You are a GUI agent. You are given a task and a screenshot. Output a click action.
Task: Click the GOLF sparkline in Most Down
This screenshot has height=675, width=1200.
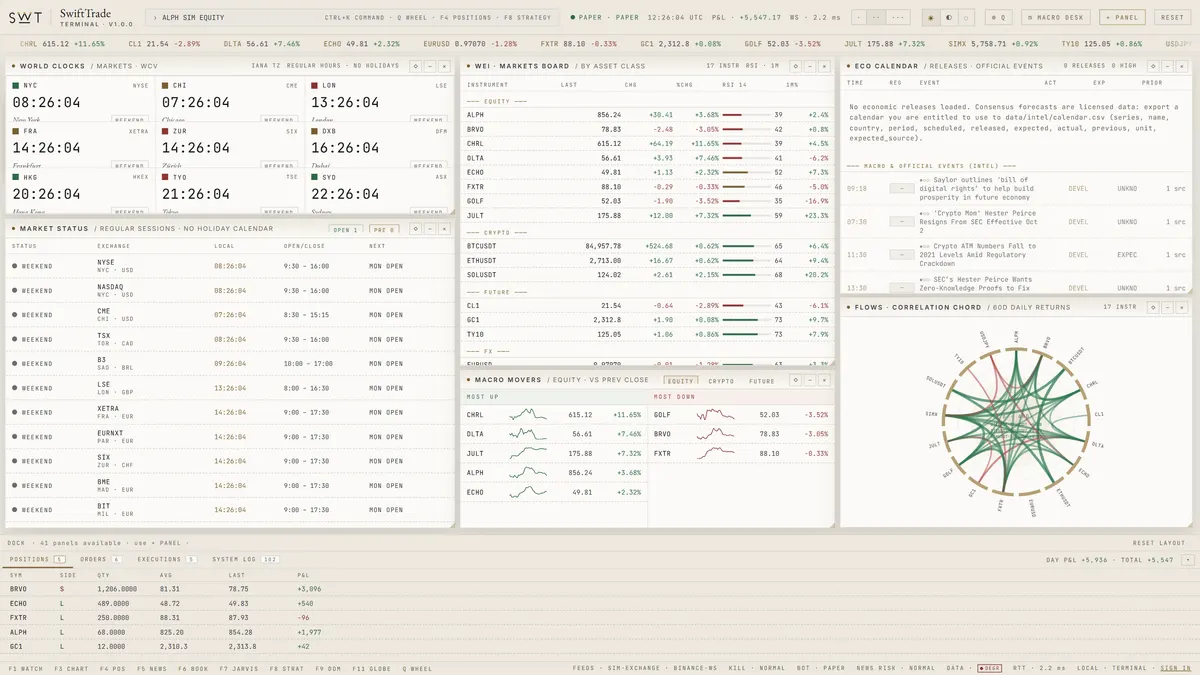pos(716,414)
